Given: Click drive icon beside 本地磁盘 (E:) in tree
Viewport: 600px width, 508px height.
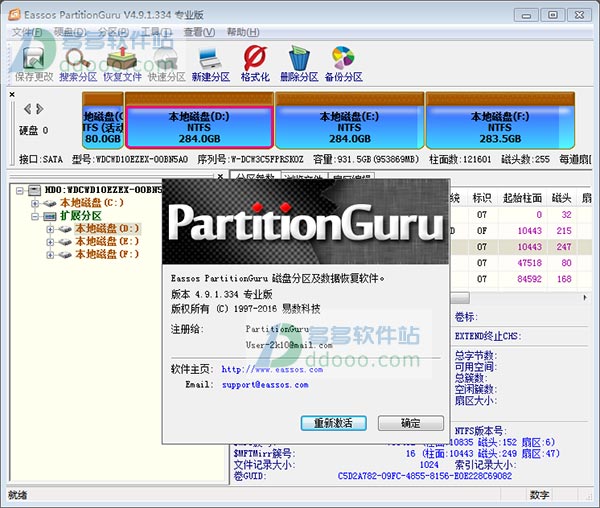Looking at the screenshot, I should (65, 242).
